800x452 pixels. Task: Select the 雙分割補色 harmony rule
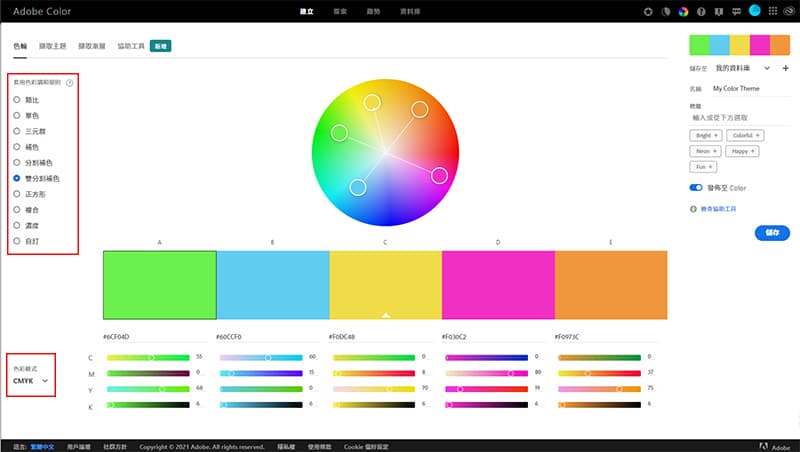36,179
